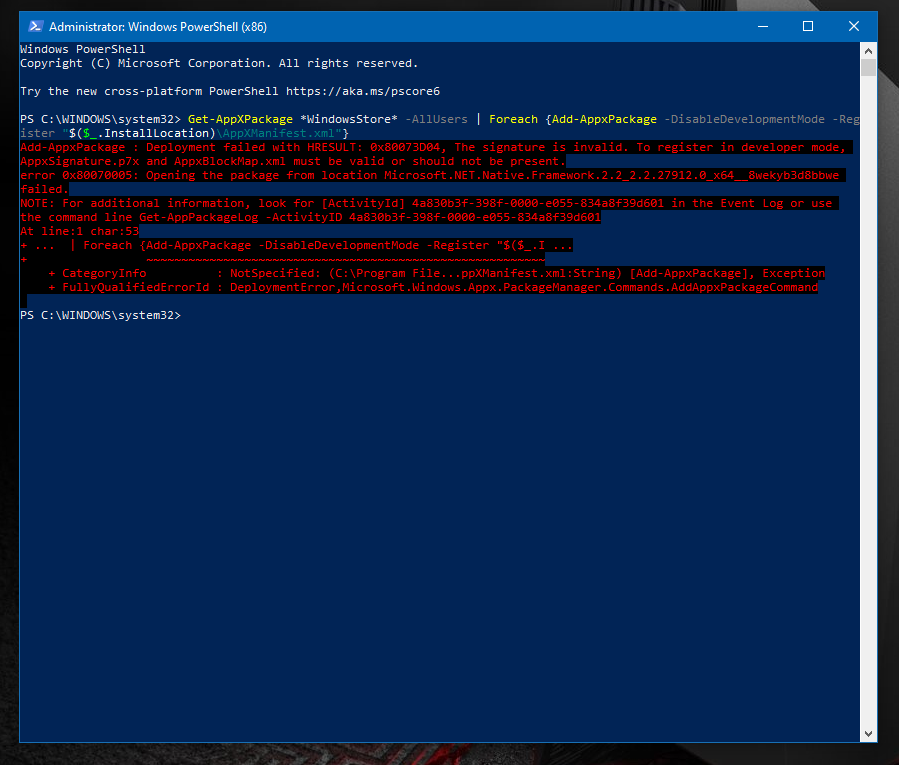Click 'Get-AppPackageLog -ActivityID' command text
899x765 pixels.
(241, 217)
